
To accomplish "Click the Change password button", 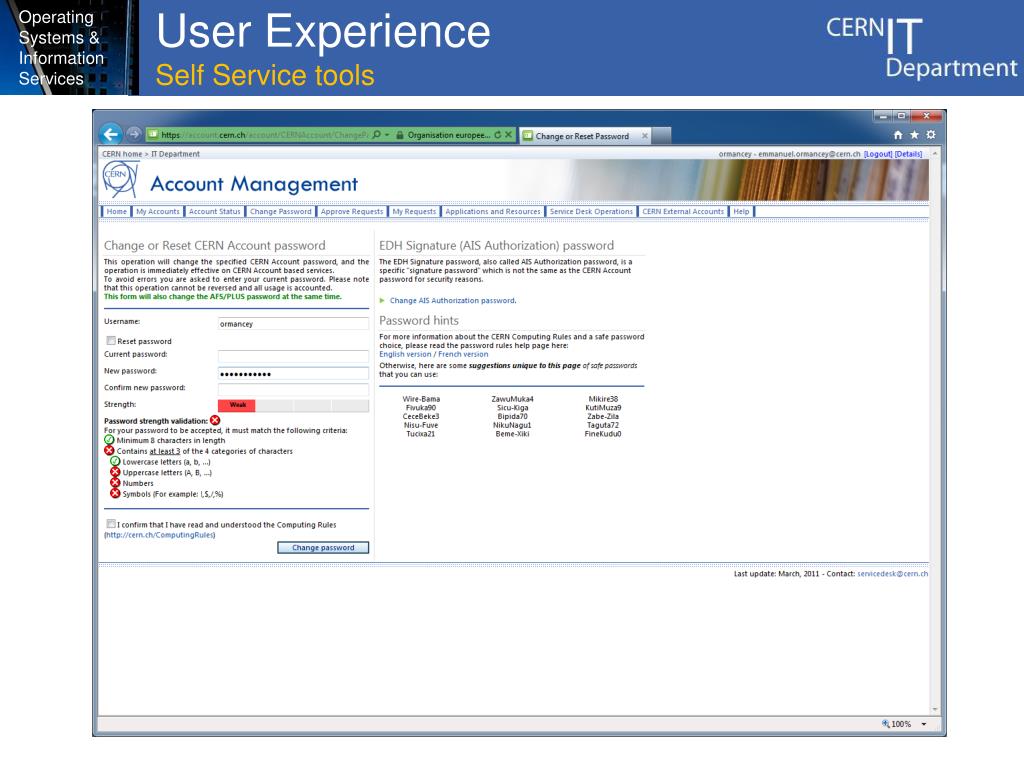I will pos(323,547).
